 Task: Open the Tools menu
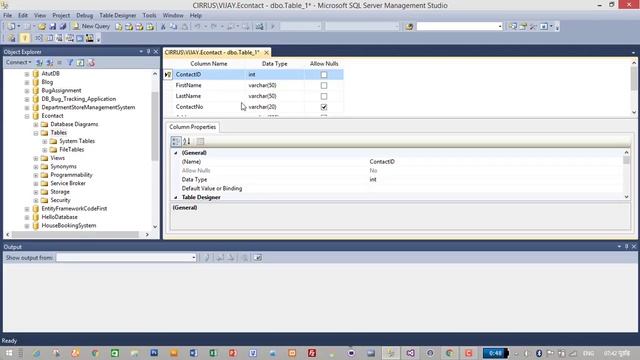(x=149, y=16)
